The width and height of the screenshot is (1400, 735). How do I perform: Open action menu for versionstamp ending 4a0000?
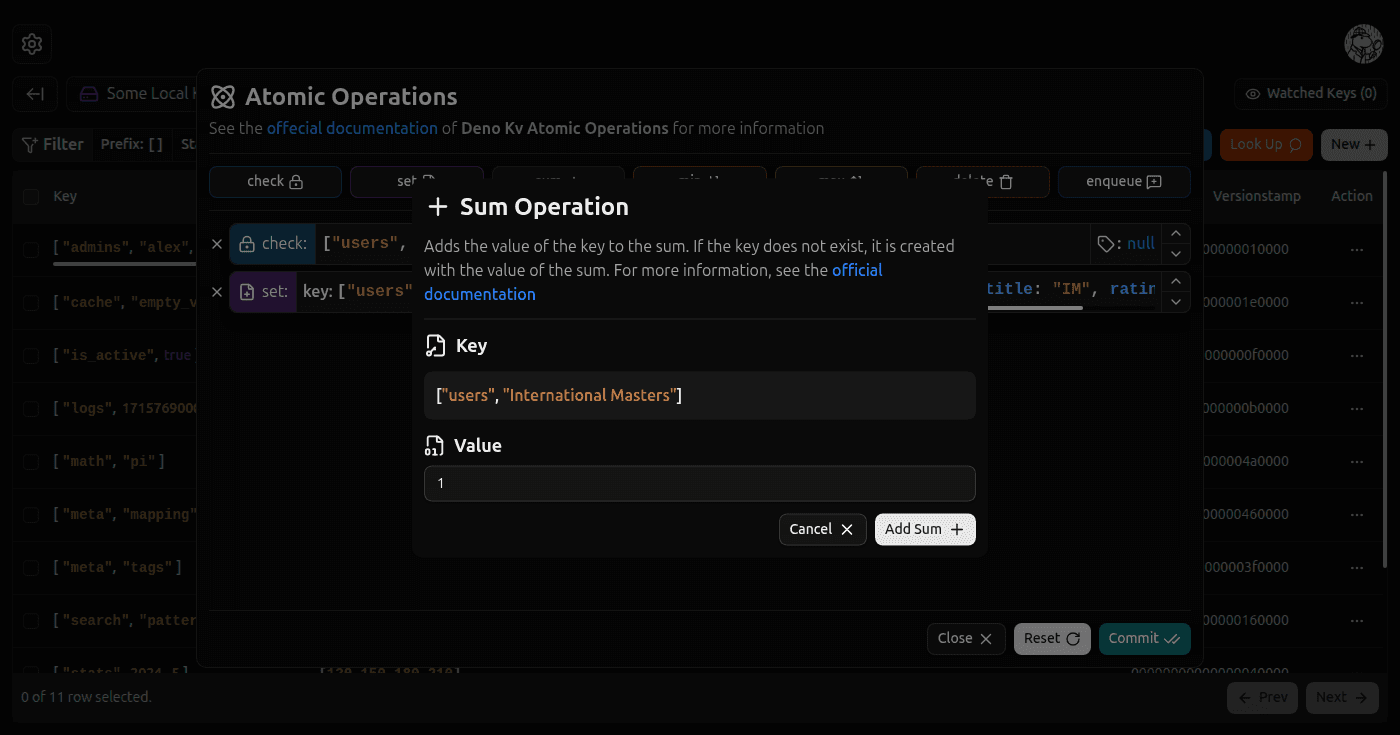[1357, 461]
